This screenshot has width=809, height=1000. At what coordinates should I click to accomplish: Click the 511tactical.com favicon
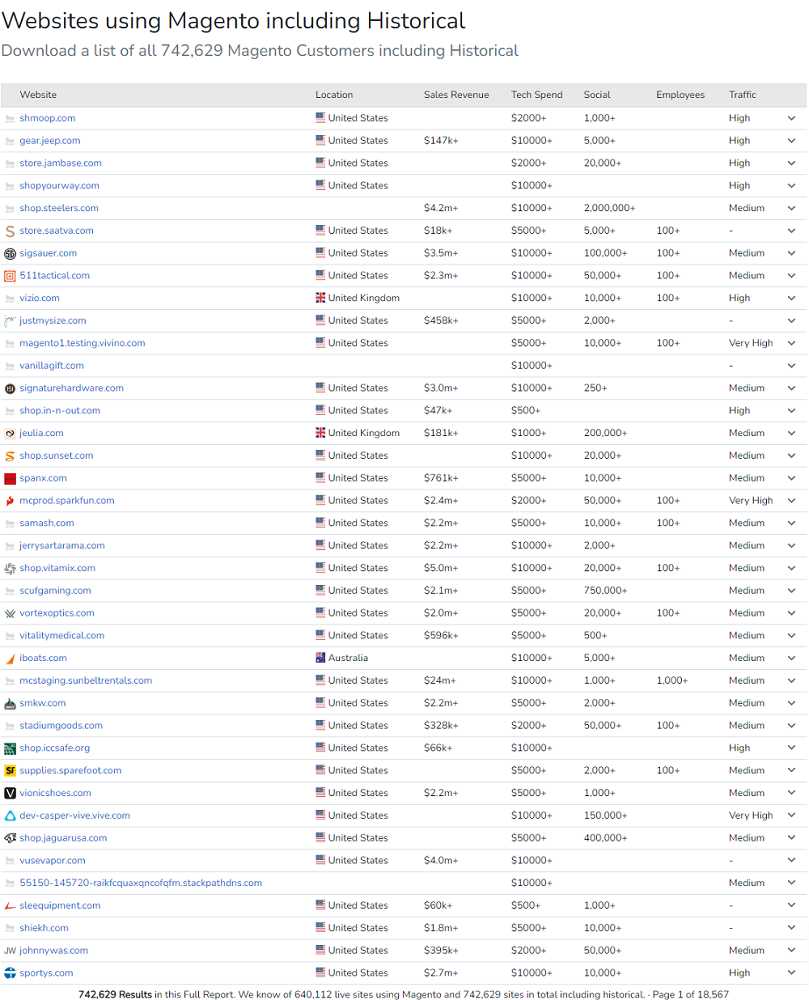pyautogui.click(x=10, y=276)
